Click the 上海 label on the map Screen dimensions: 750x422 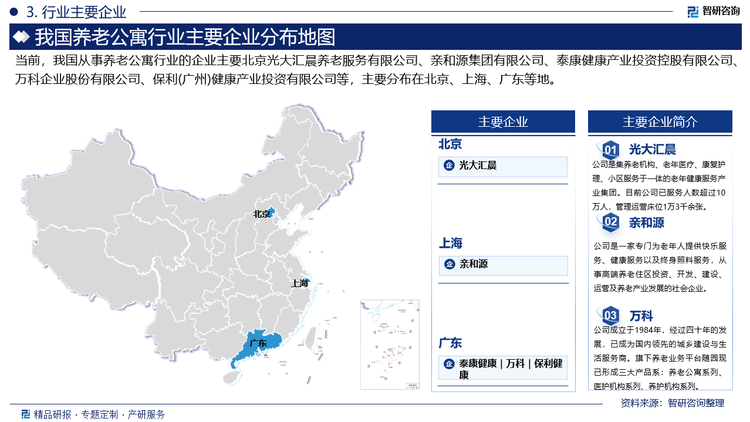pyautogui.click(x=299, y=283)
